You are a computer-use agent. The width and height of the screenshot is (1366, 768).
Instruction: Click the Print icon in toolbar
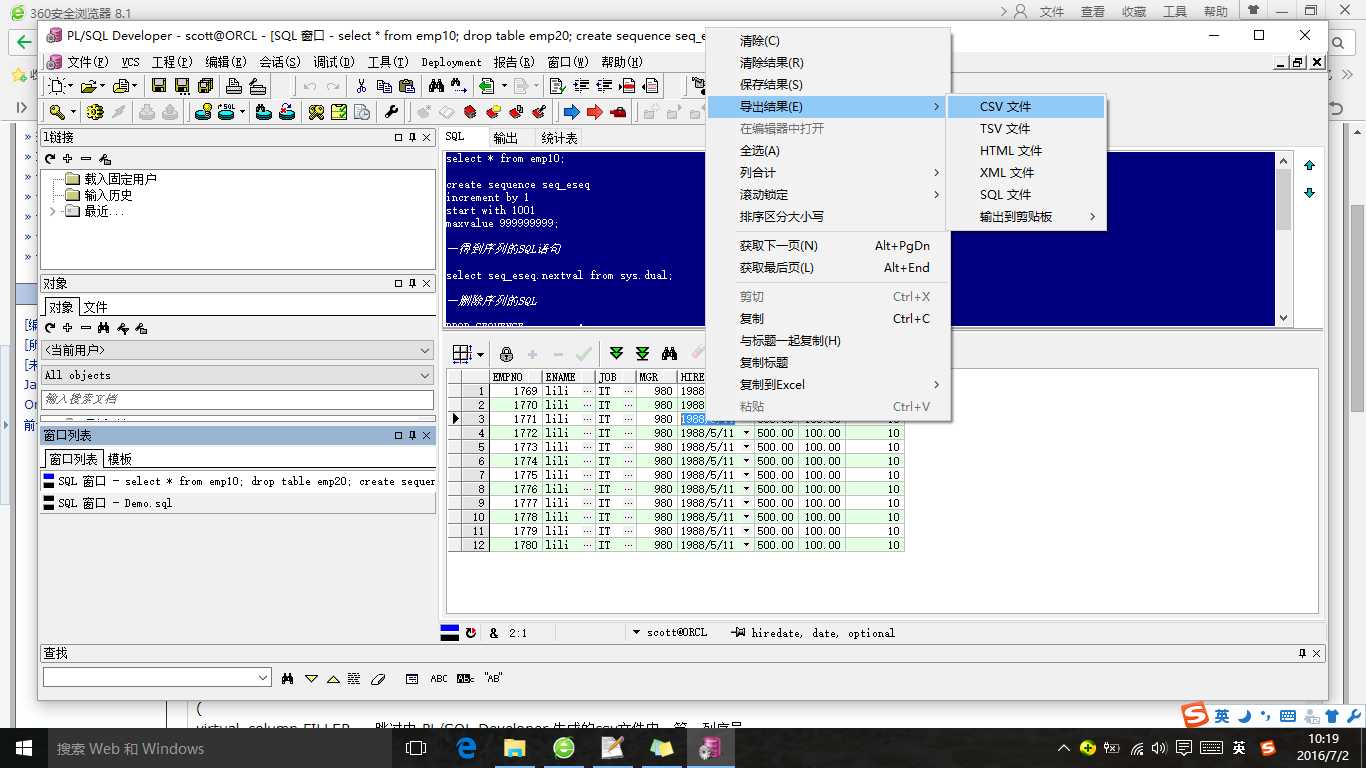pos(233,86)
